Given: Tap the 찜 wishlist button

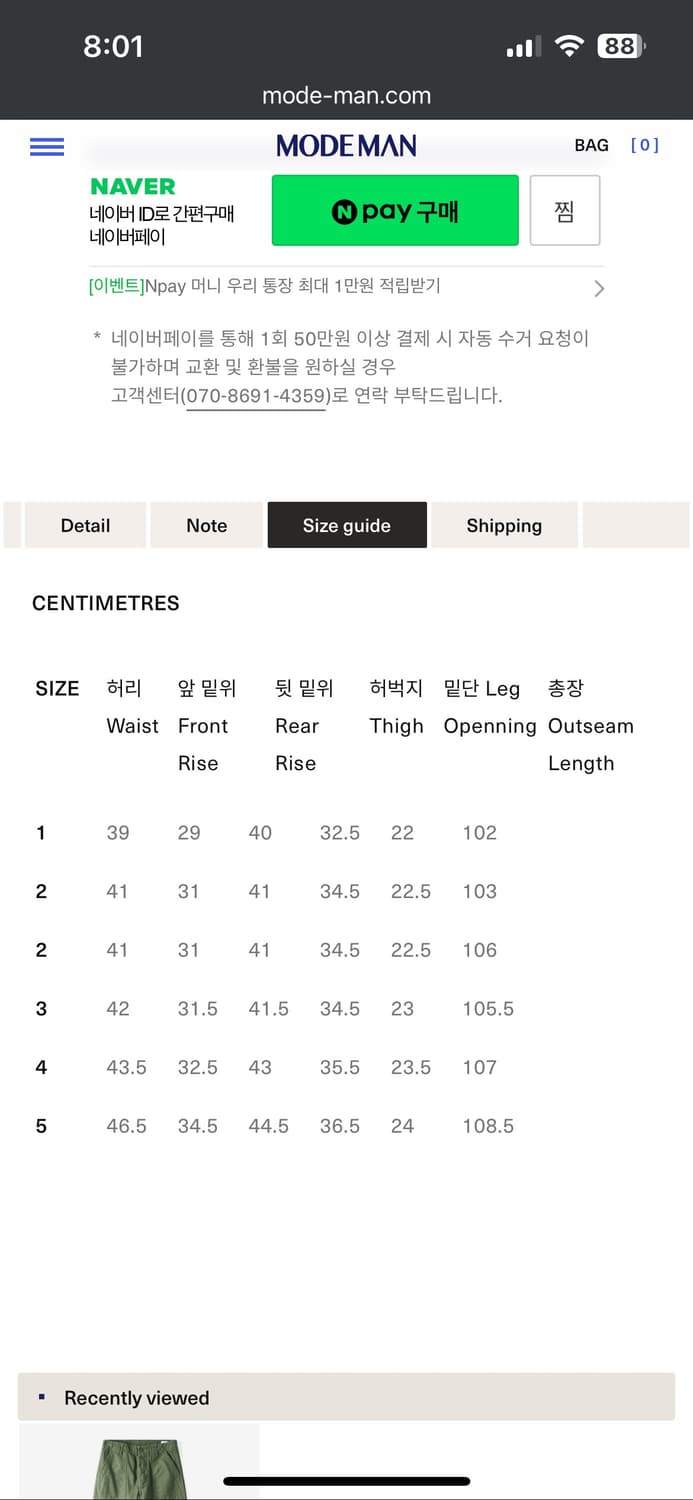Looking at the screenshot, I should (564, 211).
